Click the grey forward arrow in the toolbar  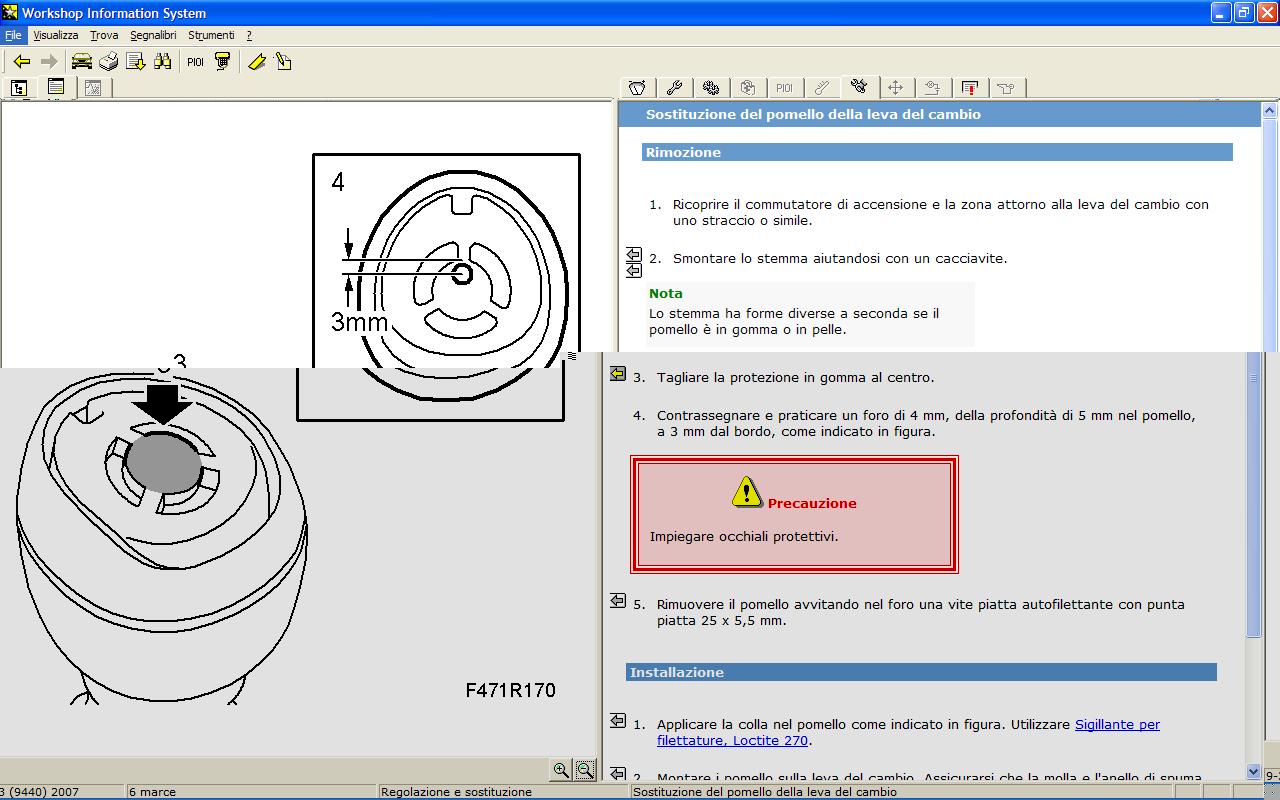point(48,62)
